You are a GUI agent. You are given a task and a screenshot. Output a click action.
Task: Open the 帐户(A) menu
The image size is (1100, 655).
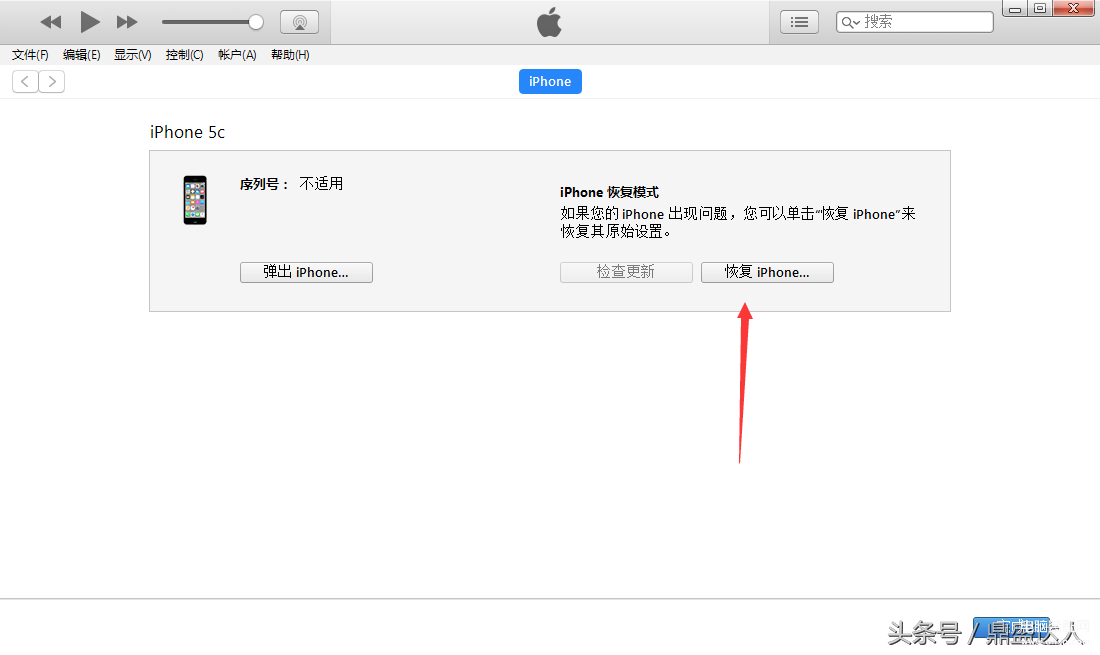(237, 55)
